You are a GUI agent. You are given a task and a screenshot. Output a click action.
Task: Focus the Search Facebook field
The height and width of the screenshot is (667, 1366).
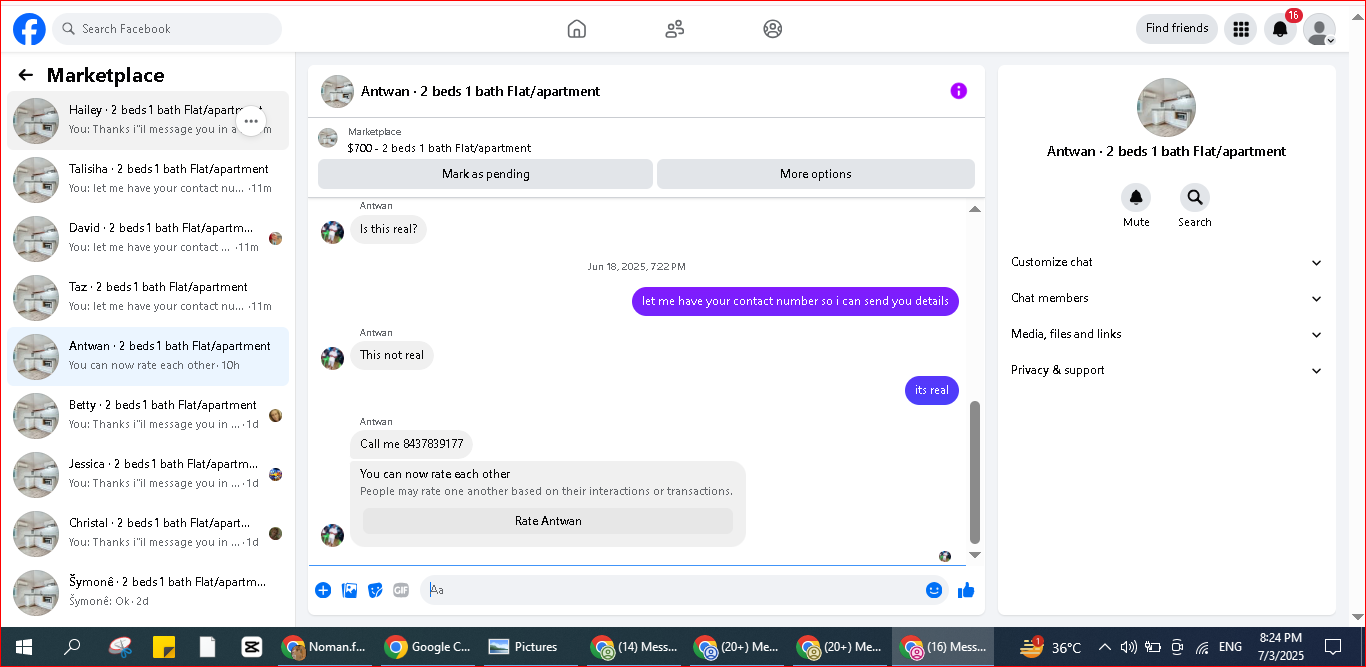click(x=167, y=29)
